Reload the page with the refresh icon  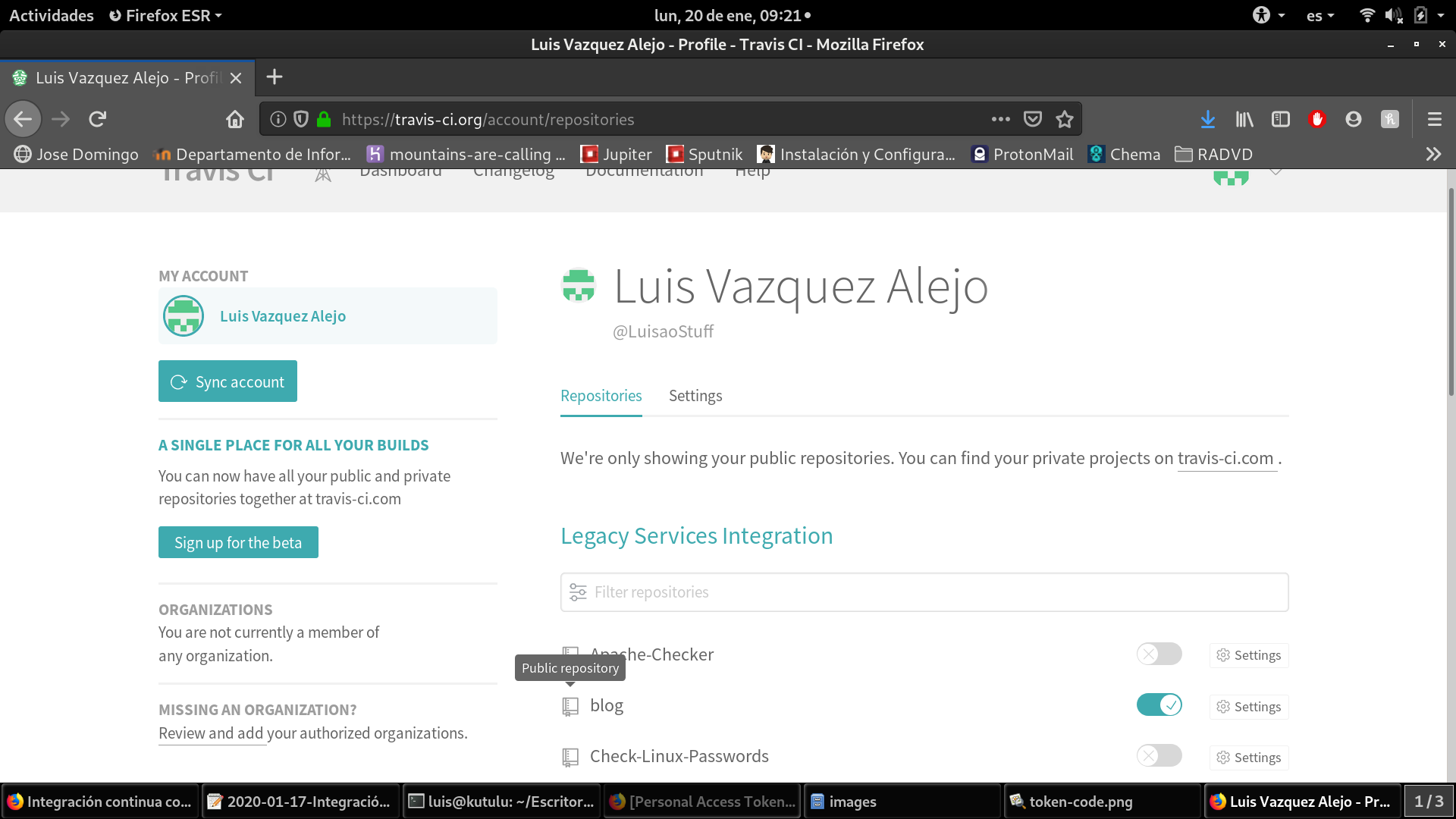[98, 119]
